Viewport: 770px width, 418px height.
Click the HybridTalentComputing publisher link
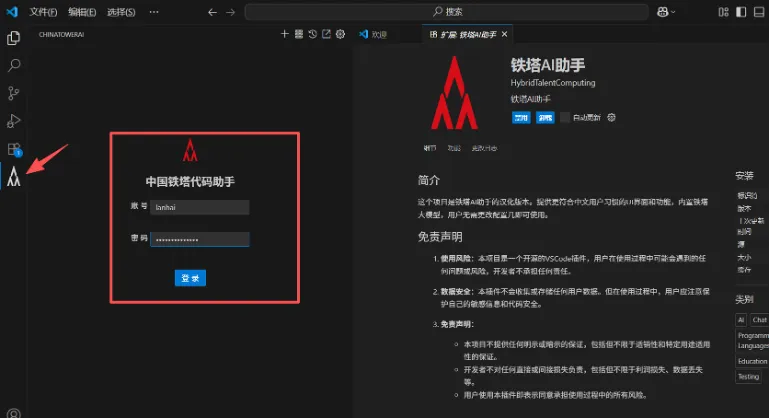point(553,83)
